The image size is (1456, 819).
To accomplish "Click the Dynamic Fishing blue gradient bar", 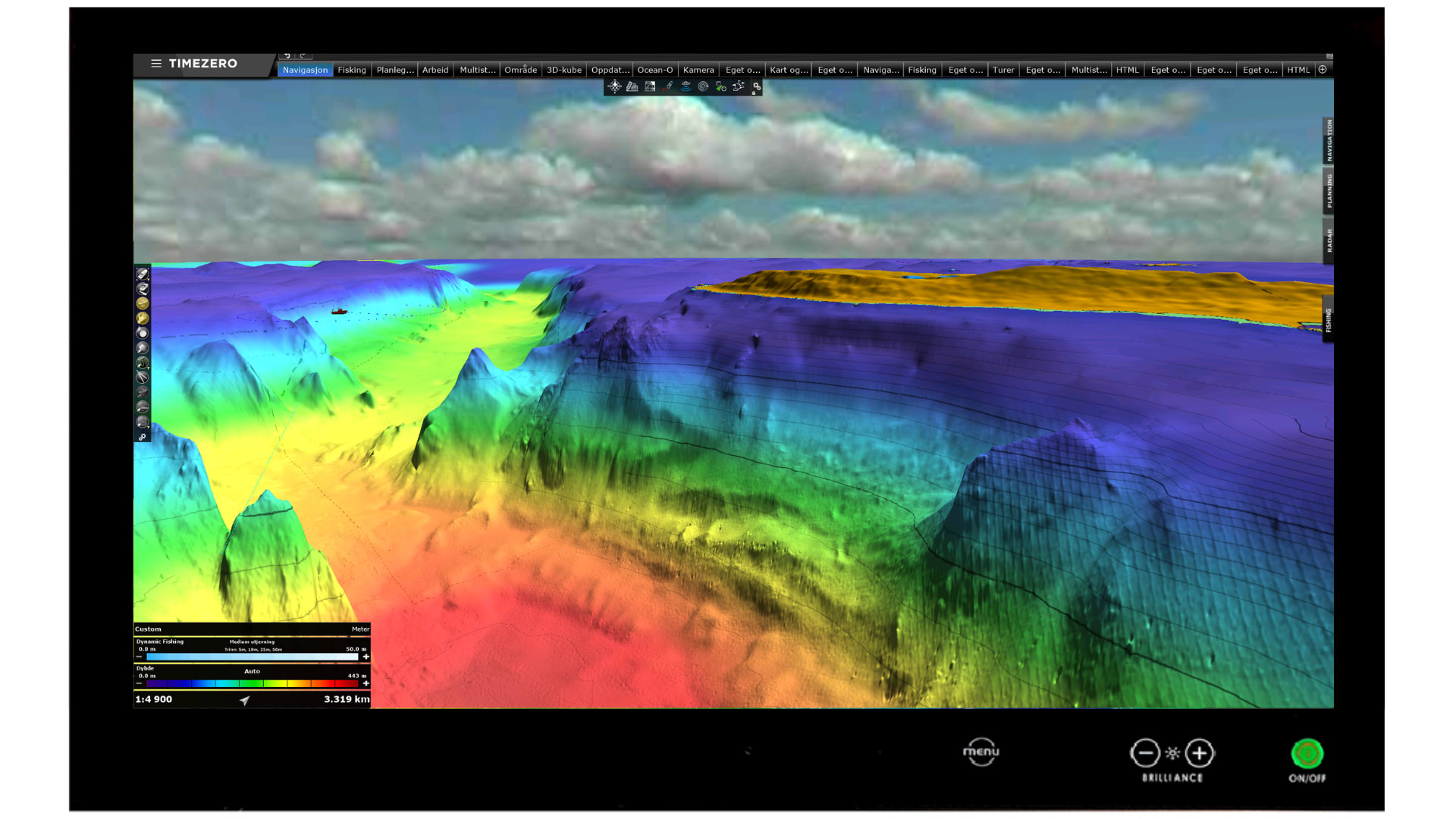I will pyautogui.click(x=252, y=657).
